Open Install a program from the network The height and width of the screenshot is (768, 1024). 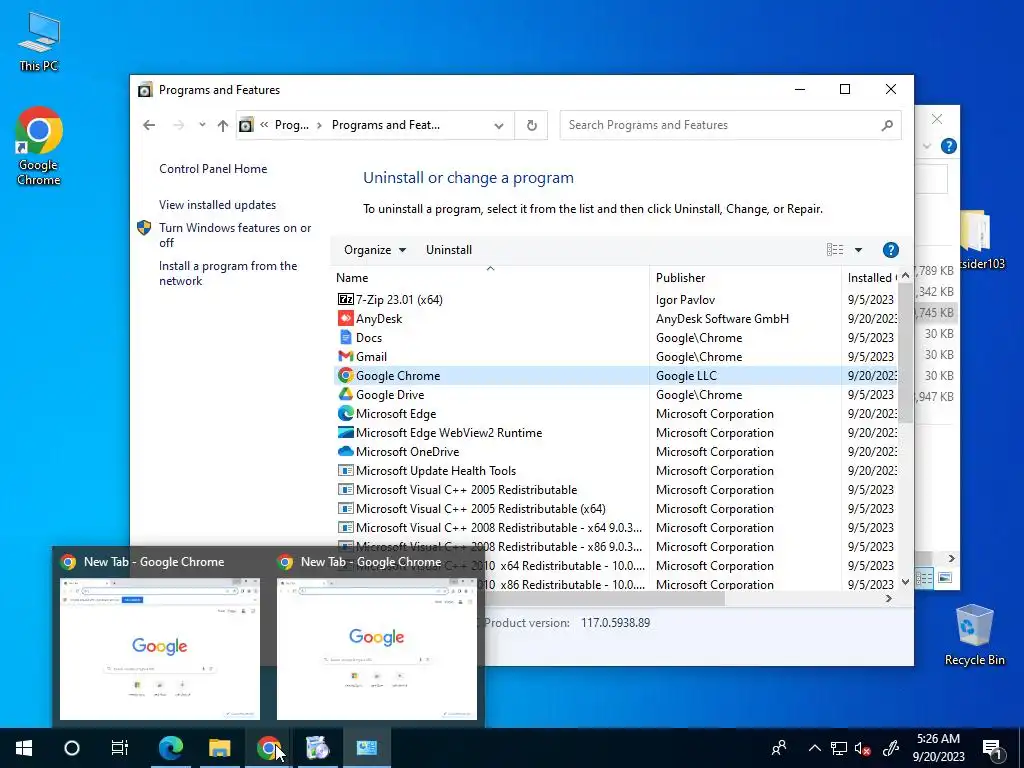coord(228,273)
